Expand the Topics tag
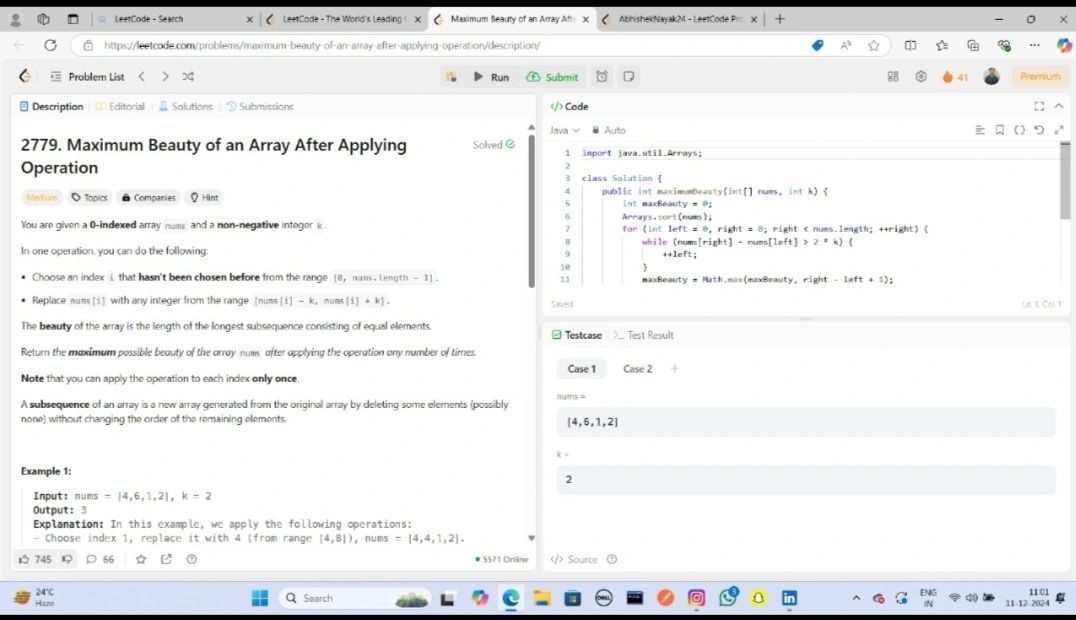Image resolution: width=1076 pixels, height=620 pixels. pyautogui.click(x=90, y=197)
